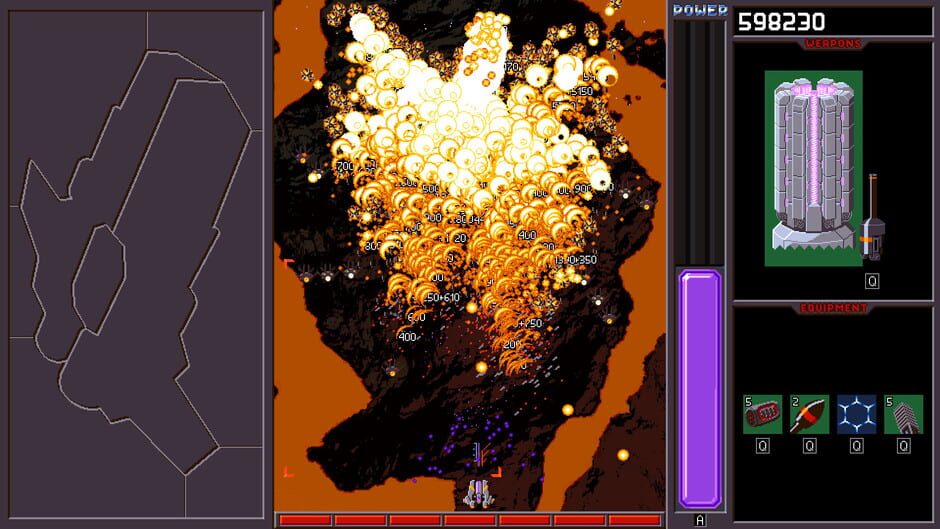940x529 pixels.
Task: Click Q key beneath the rocket icon
Action: click(809, 446)
